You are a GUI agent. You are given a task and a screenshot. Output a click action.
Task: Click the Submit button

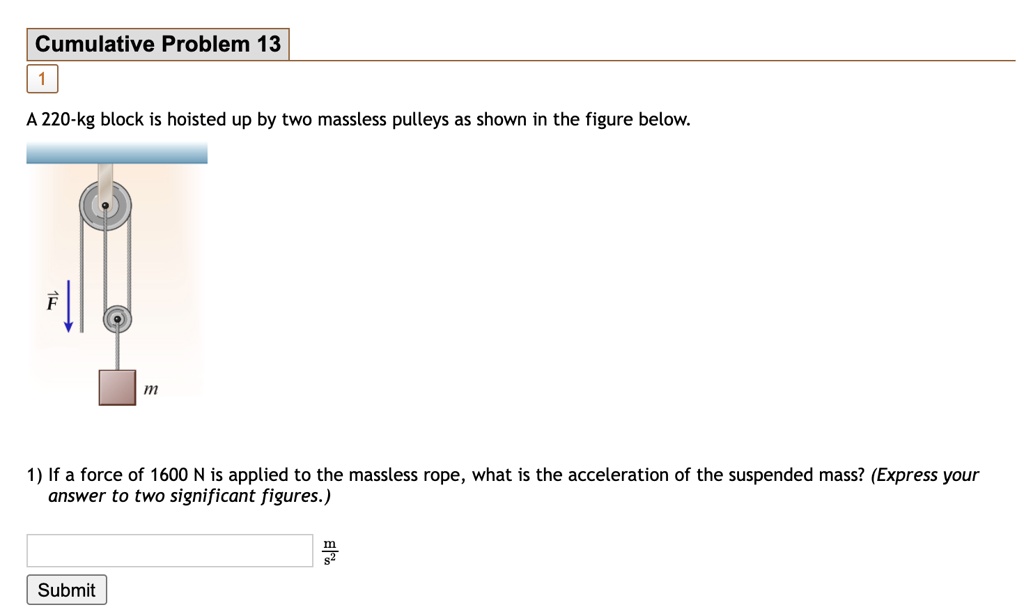(x=66, y=590)
